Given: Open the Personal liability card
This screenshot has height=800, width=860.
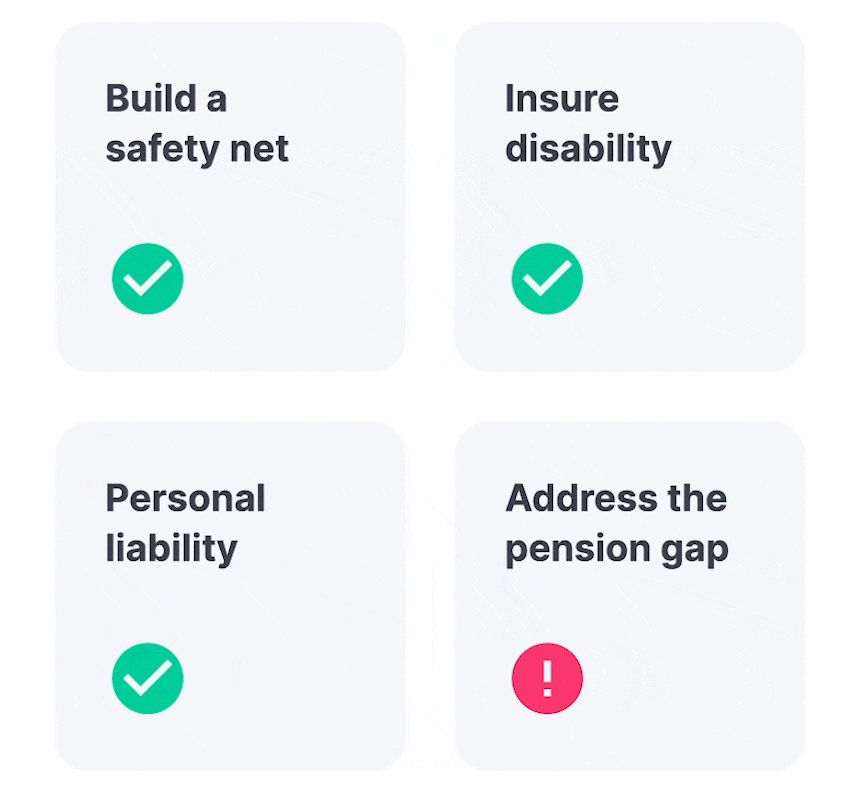Looking at the screenshot, I should [x=230, y=596].
